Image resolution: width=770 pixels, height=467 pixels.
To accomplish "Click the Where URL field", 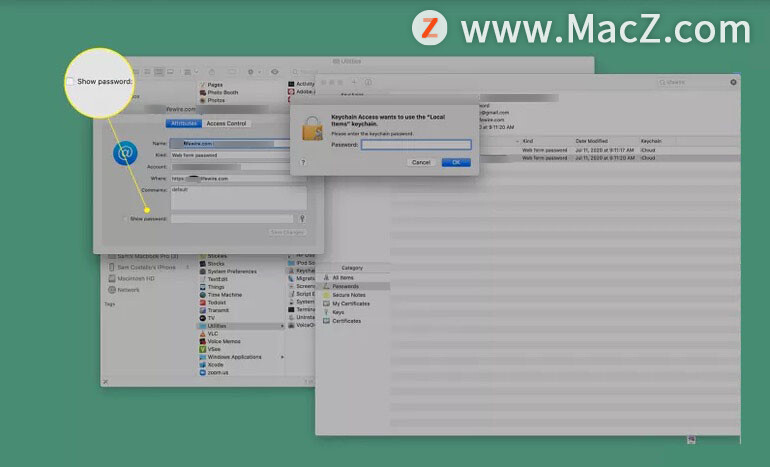I will point(230,179).
